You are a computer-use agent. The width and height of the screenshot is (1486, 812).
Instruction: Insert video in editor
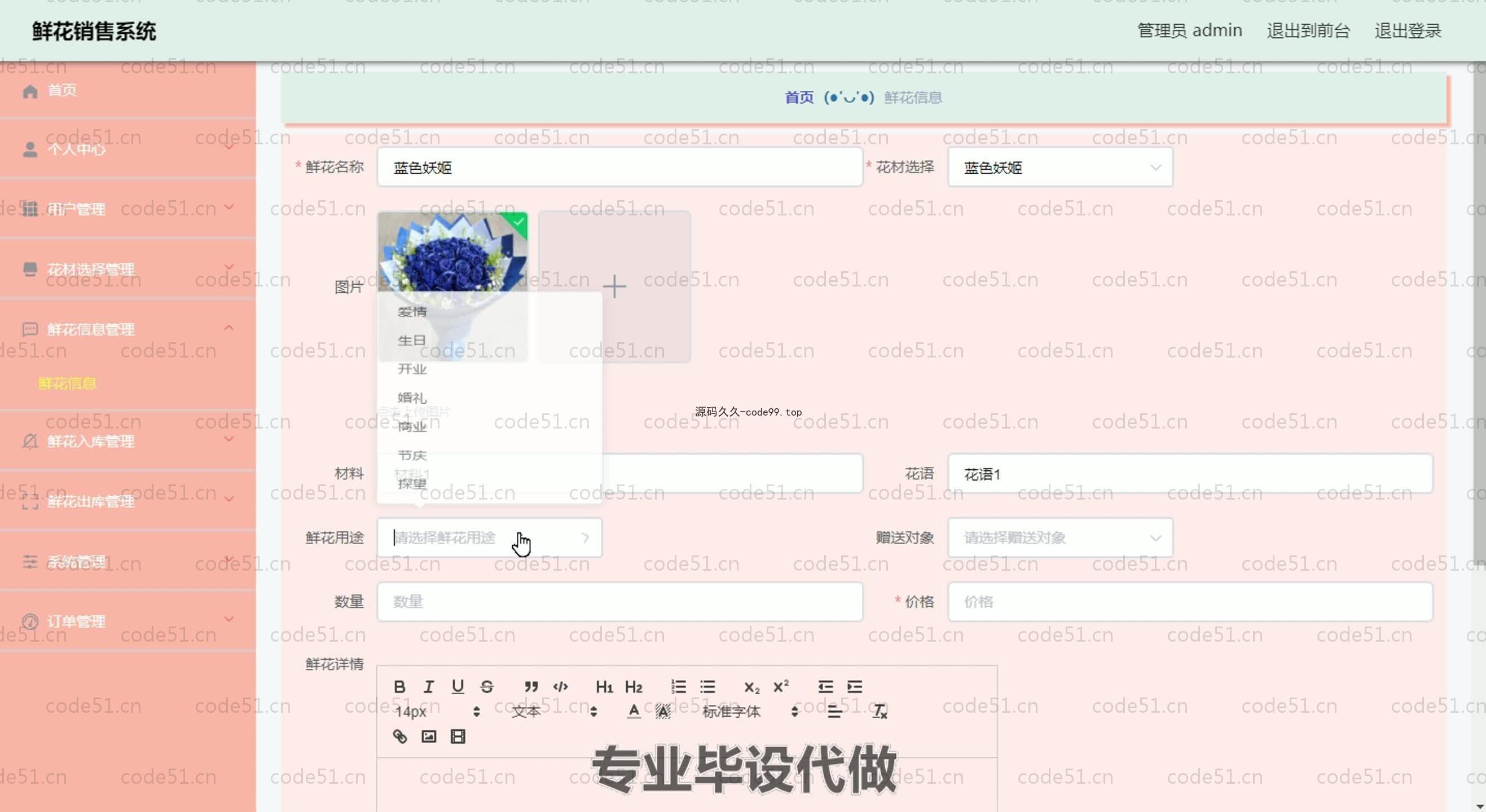pos(458,736)
